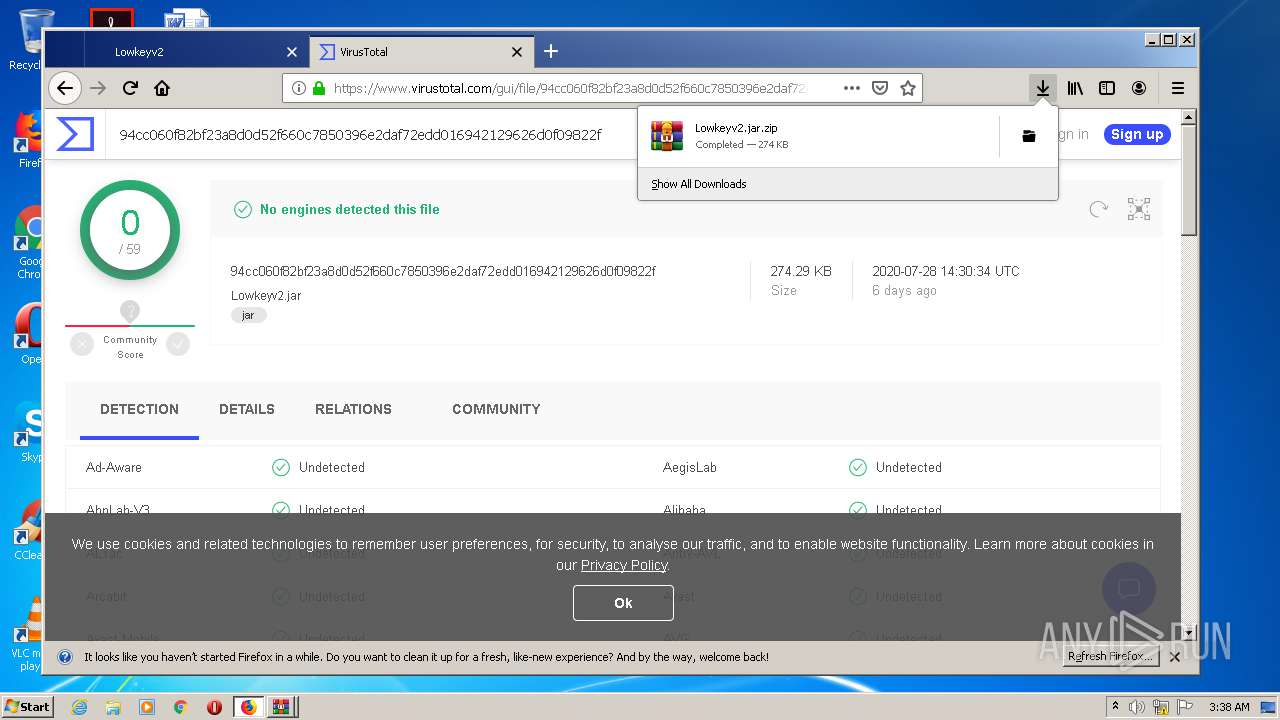Open the Firefox home page
Screen dimensions: 1280x720
(x=162, y=88)
